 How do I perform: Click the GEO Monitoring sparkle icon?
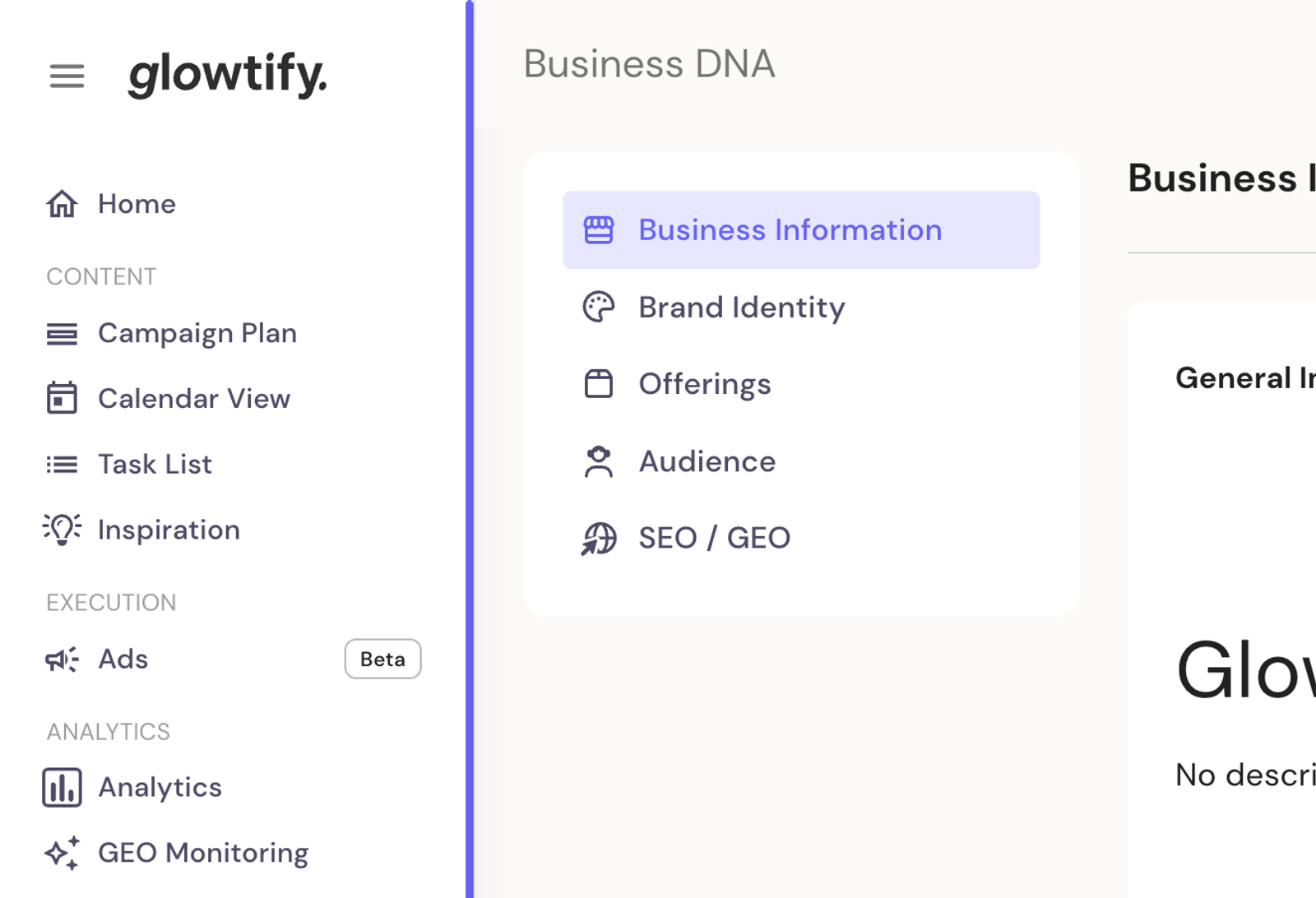62,853
